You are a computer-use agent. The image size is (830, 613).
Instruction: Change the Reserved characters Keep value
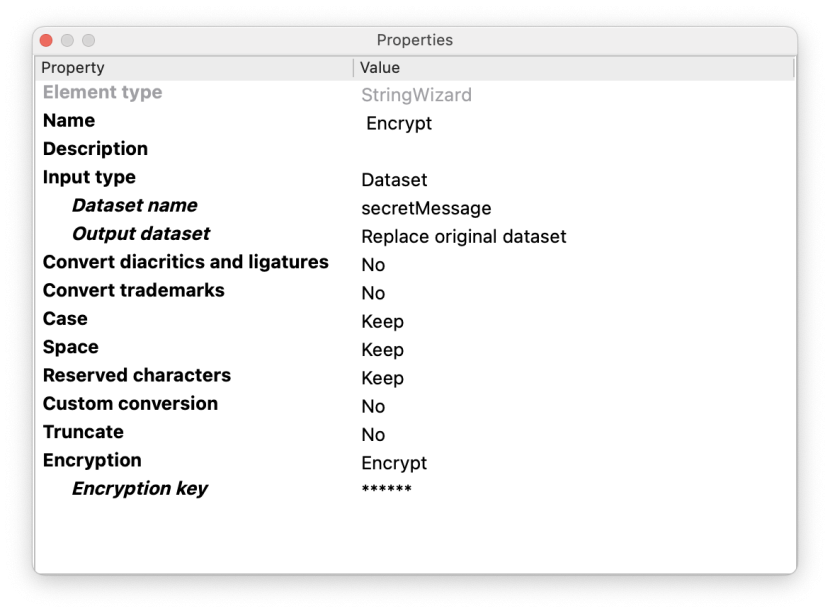click(x=382, y=379)
